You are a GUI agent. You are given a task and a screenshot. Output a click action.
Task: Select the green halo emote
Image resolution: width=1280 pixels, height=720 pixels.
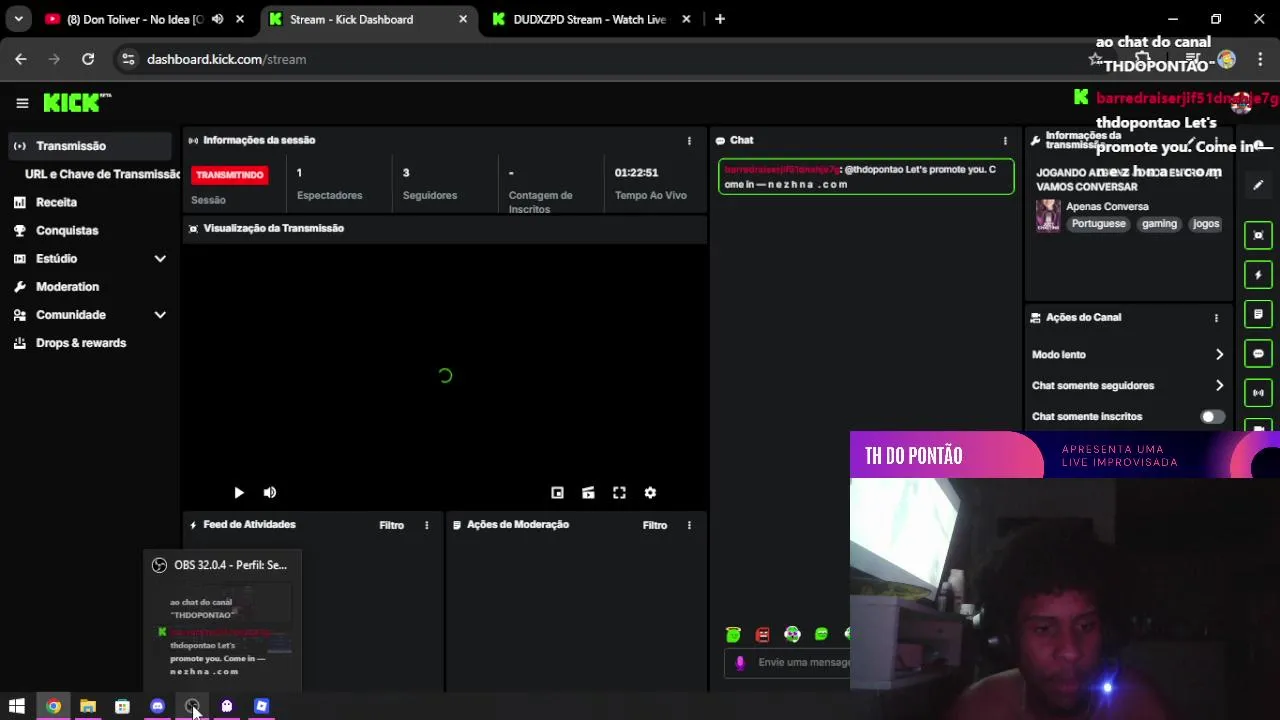[x=733, y=634]
